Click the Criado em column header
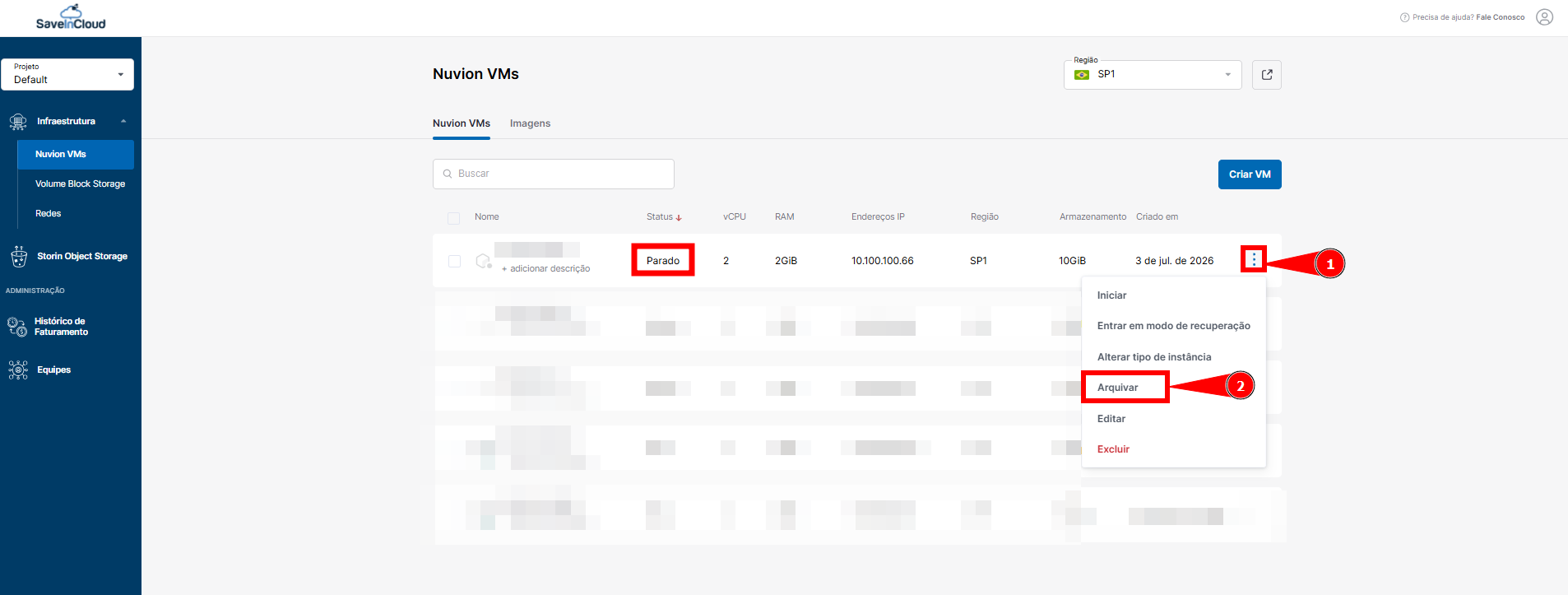Screen dimensions: 1568x595 [x=1157, y=217]
